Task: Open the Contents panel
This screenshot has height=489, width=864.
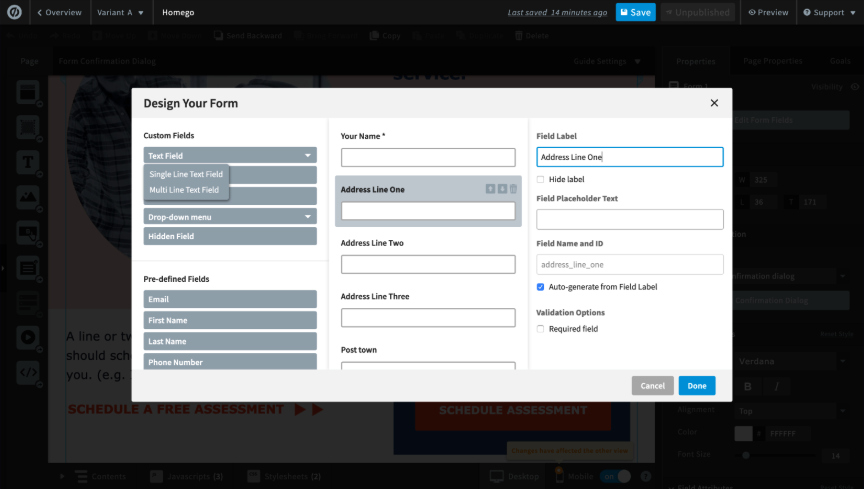Action: coord(100,476)
